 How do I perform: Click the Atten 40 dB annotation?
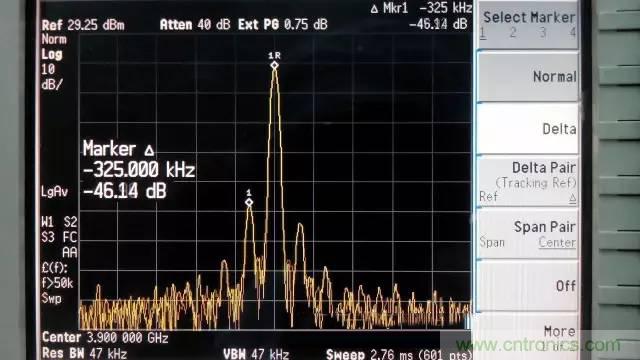click(195, 24)
